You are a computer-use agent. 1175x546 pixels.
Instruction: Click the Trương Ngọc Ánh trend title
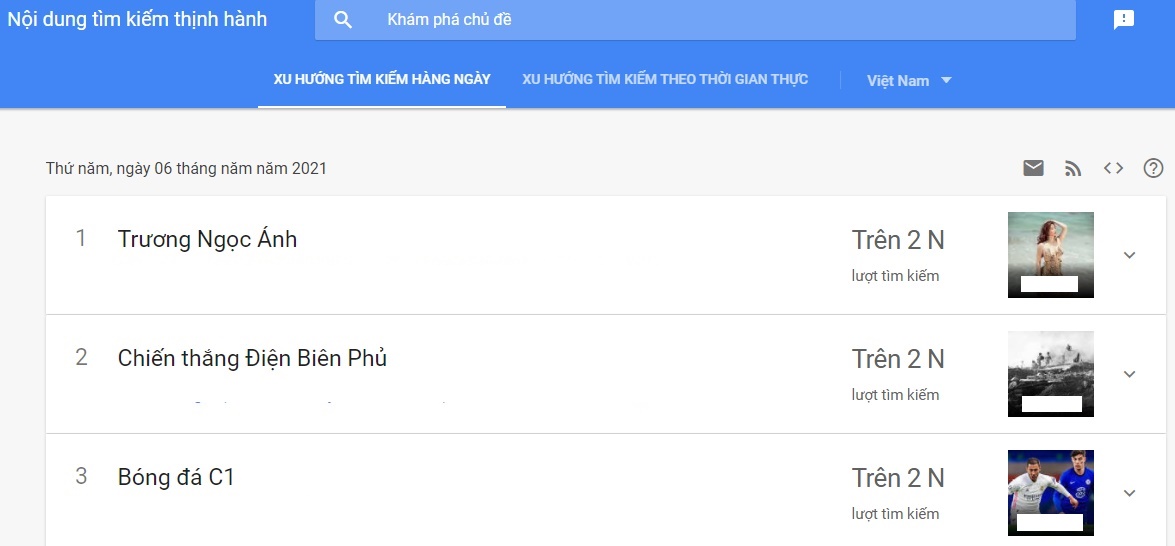tap(207, 240)
